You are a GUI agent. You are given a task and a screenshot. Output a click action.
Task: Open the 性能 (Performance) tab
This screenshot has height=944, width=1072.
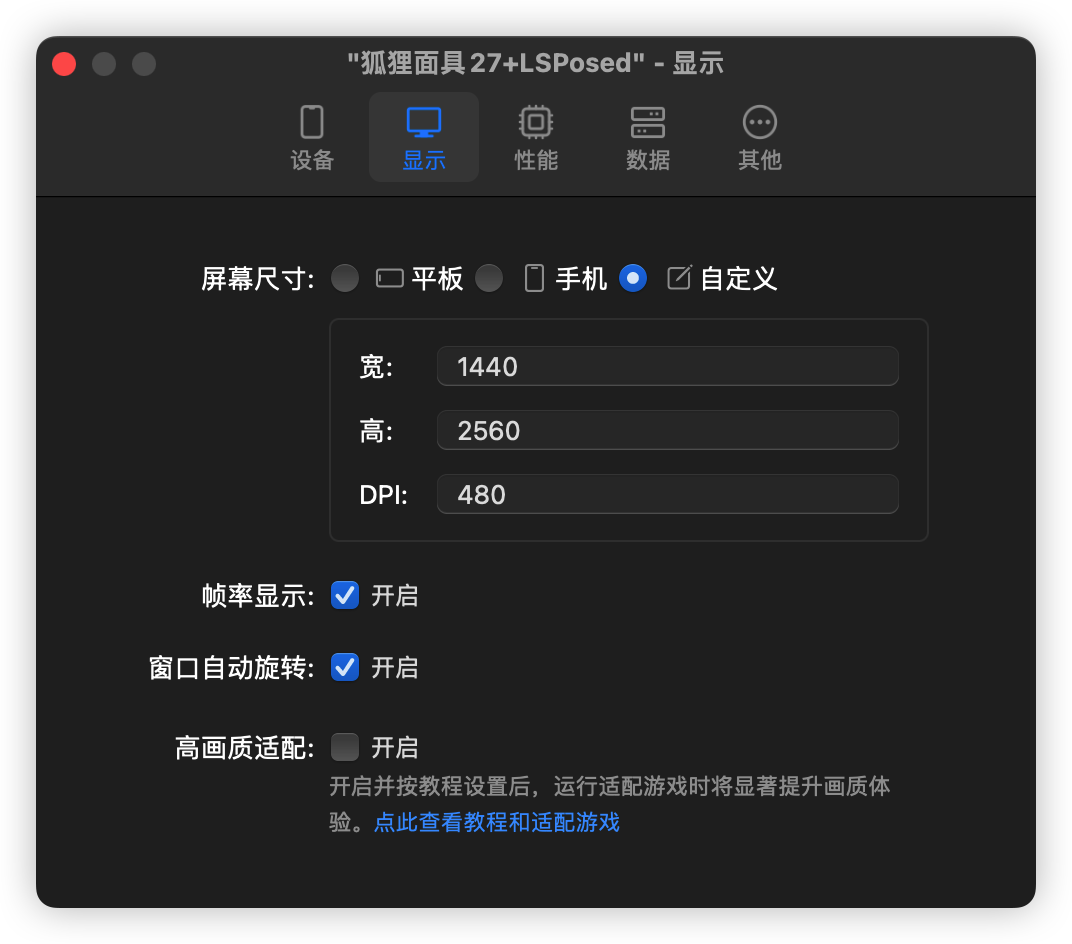click(x=536, y=137)
